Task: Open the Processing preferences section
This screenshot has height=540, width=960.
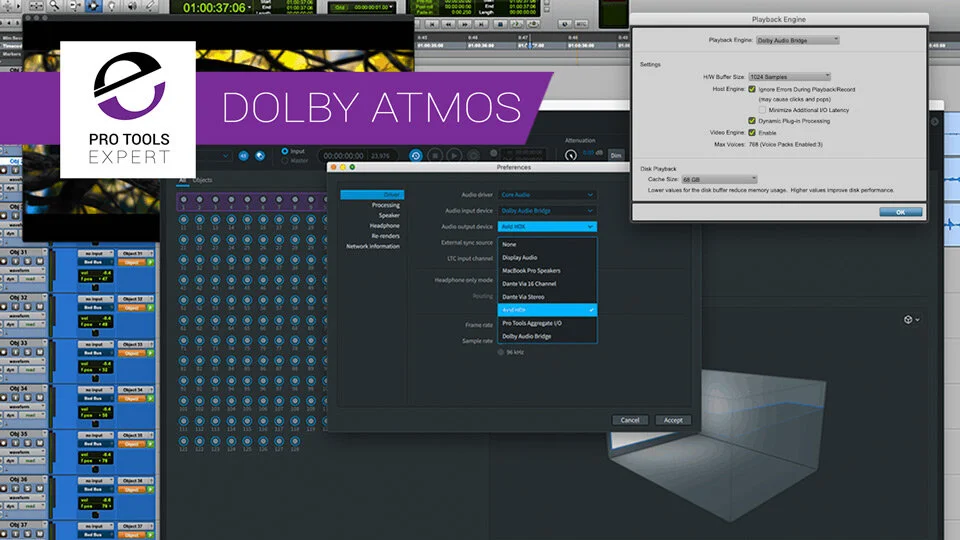Action: pyautogui.click(x=385, y=205)
